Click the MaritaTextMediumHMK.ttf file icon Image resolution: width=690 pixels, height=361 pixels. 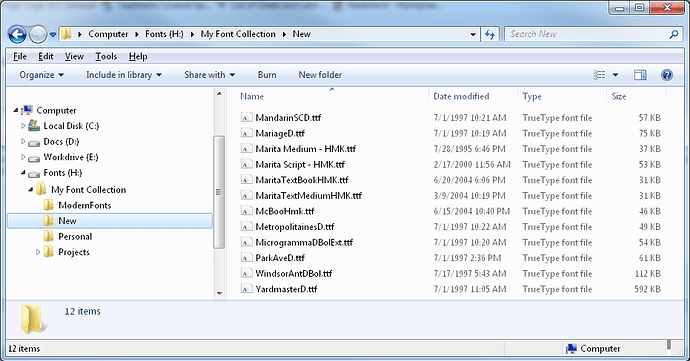[x=246, y=195]
